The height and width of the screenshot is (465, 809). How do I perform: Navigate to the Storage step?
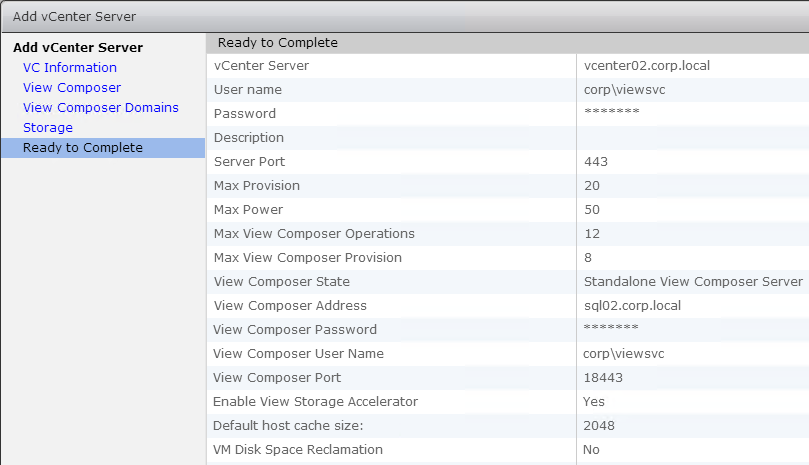[x=47, y=127]
